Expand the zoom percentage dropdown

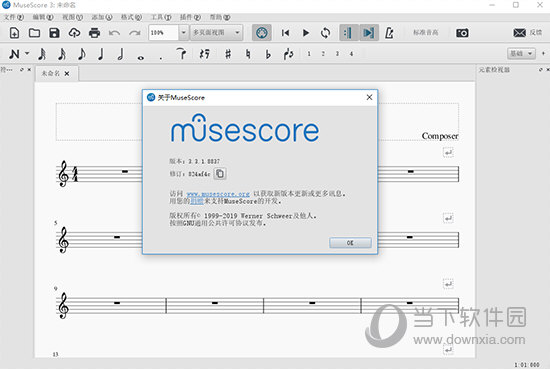tap(183, 33)
